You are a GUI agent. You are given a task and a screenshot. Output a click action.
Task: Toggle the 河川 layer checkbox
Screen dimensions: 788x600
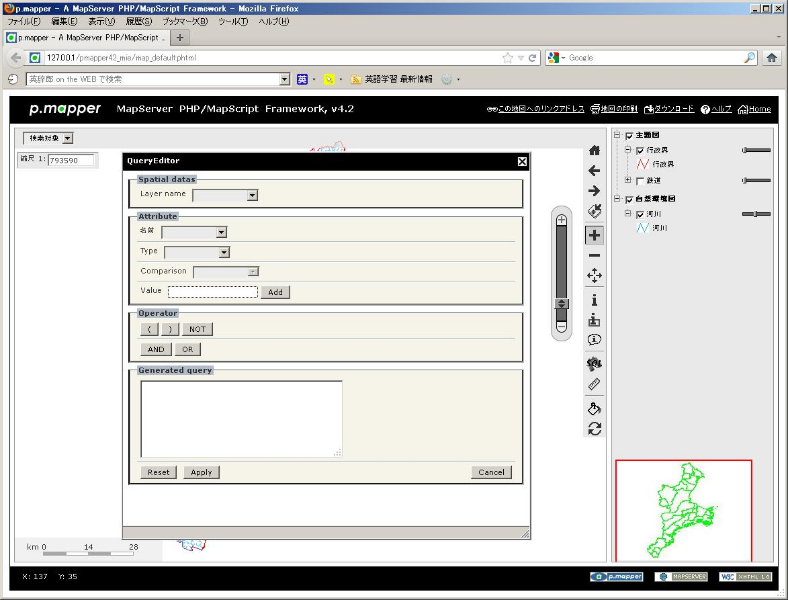click(640, 214)
